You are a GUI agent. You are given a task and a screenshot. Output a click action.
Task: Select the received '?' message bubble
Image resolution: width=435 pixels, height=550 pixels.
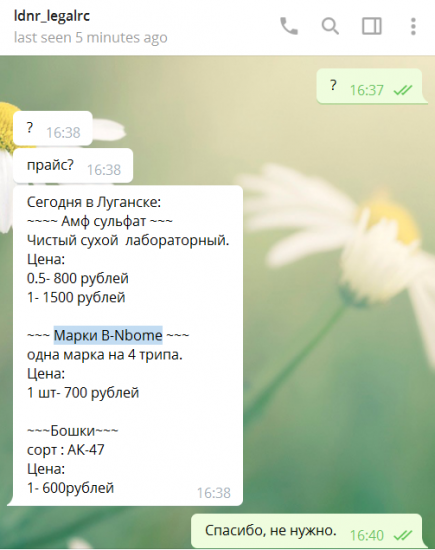point(53,128)
